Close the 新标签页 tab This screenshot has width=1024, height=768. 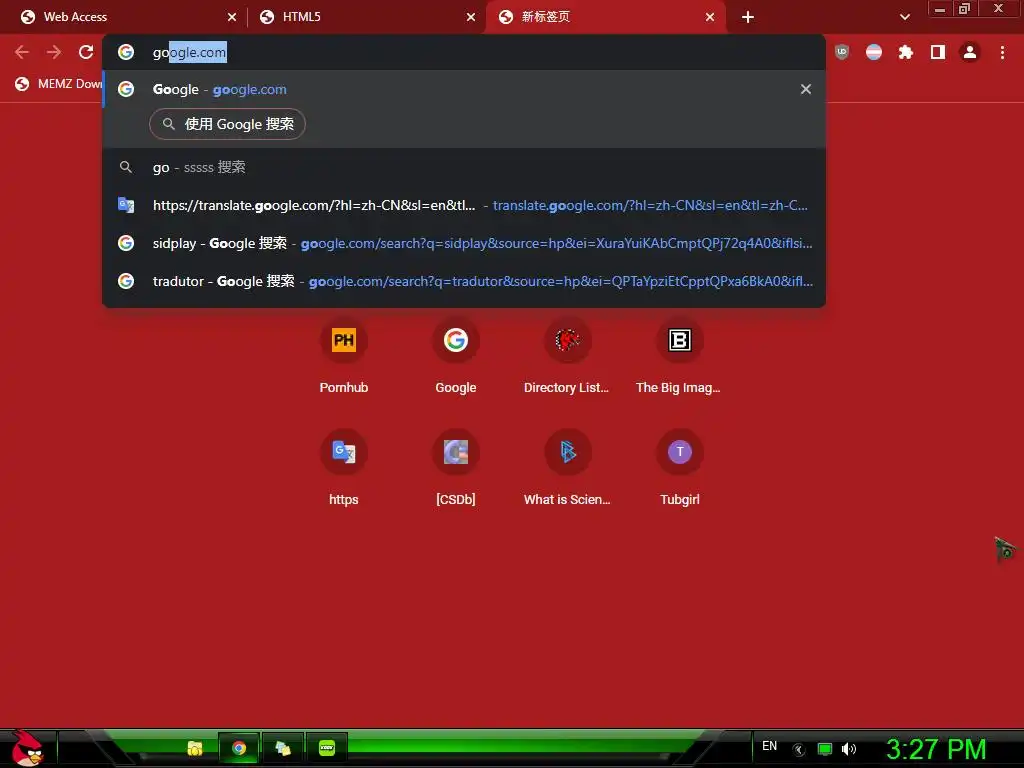pyautogui.click(x=710, y=17)
